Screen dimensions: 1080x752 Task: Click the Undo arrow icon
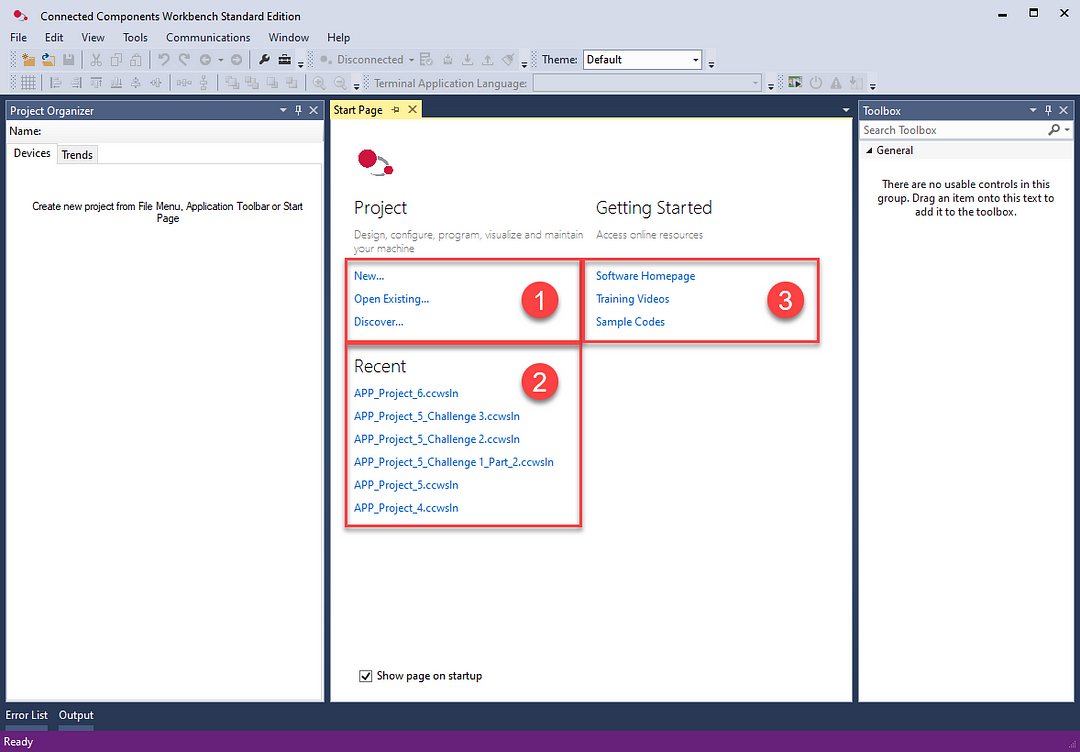[164, 60]
